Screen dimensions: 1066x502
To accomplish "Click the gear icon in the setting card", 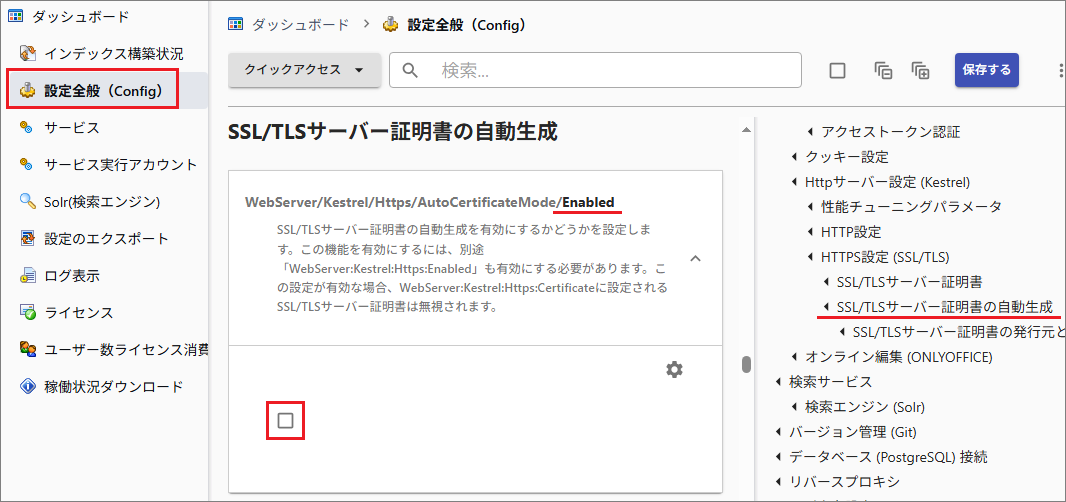I will 674,370.
